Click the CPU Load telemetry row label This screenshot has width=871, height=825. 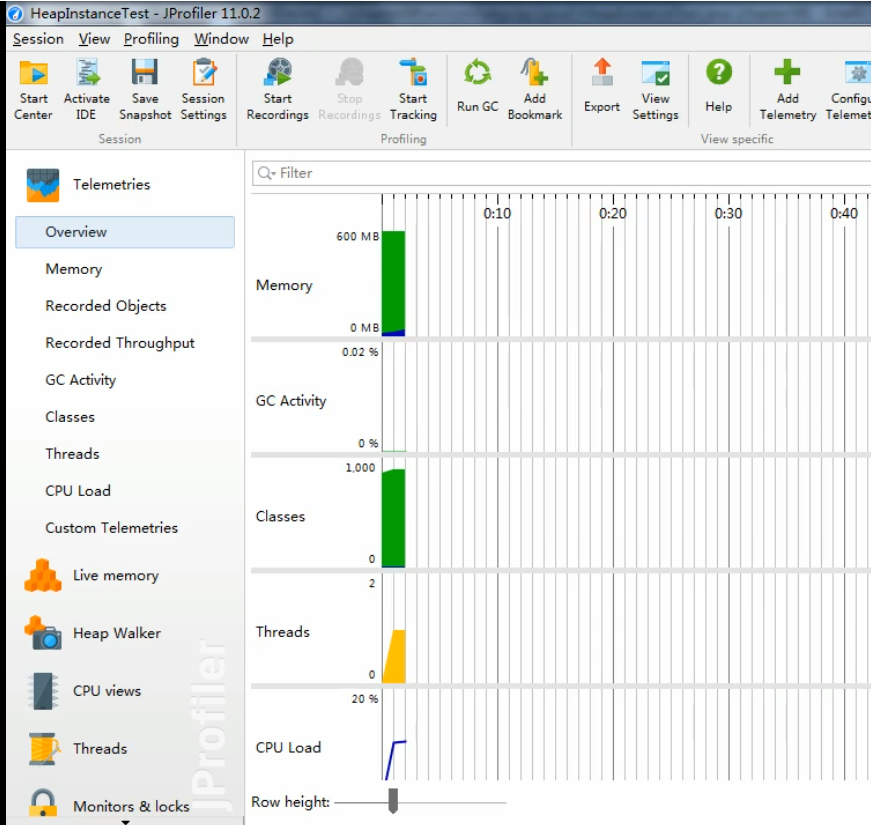(x=288, y=748)
